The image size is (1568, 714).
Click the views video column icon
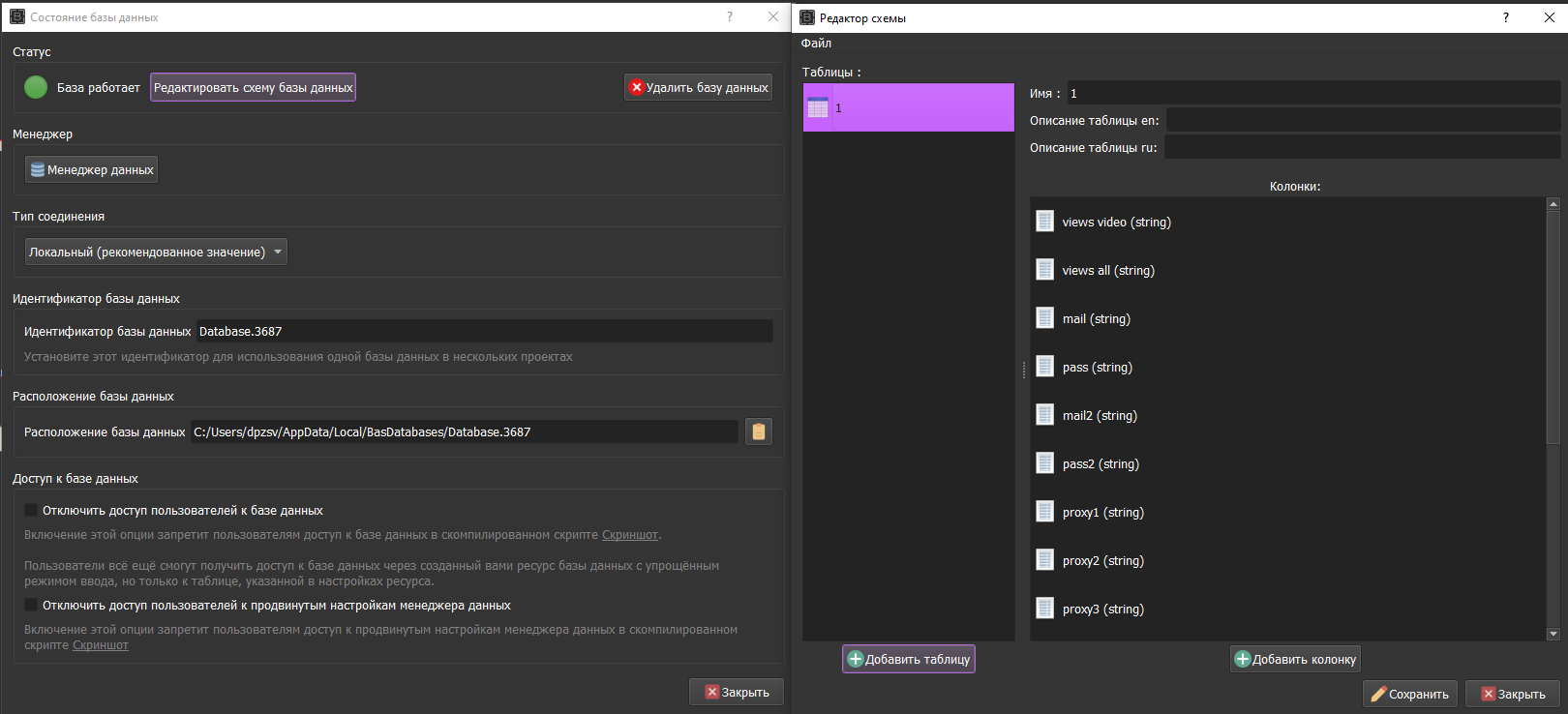pyautogui.click(x=1045, y=222)
